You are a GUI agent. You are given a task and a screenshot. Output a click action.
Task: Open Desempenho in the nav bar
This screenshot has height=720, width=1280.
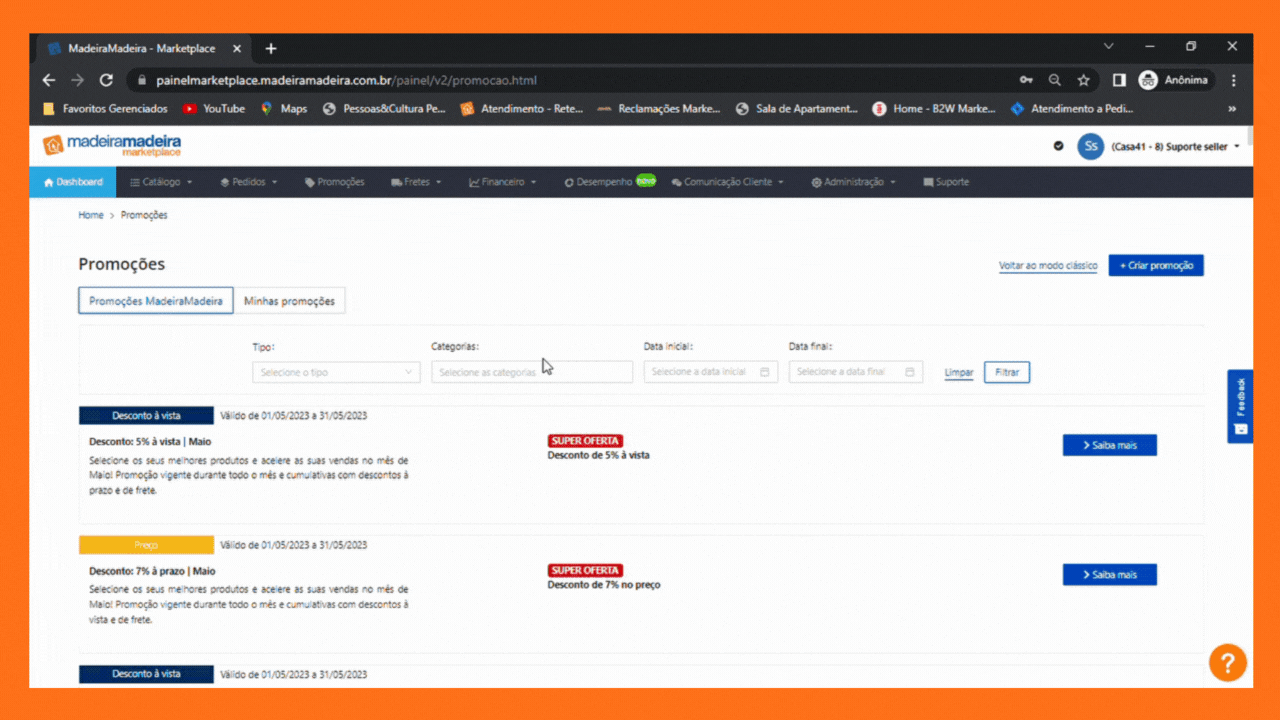[609, 182]
